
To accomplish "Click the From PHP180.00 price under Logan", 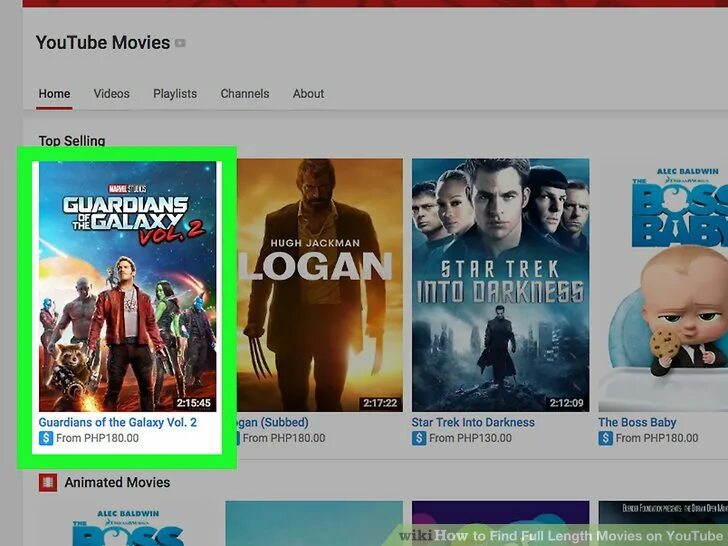I will [284, 438].
